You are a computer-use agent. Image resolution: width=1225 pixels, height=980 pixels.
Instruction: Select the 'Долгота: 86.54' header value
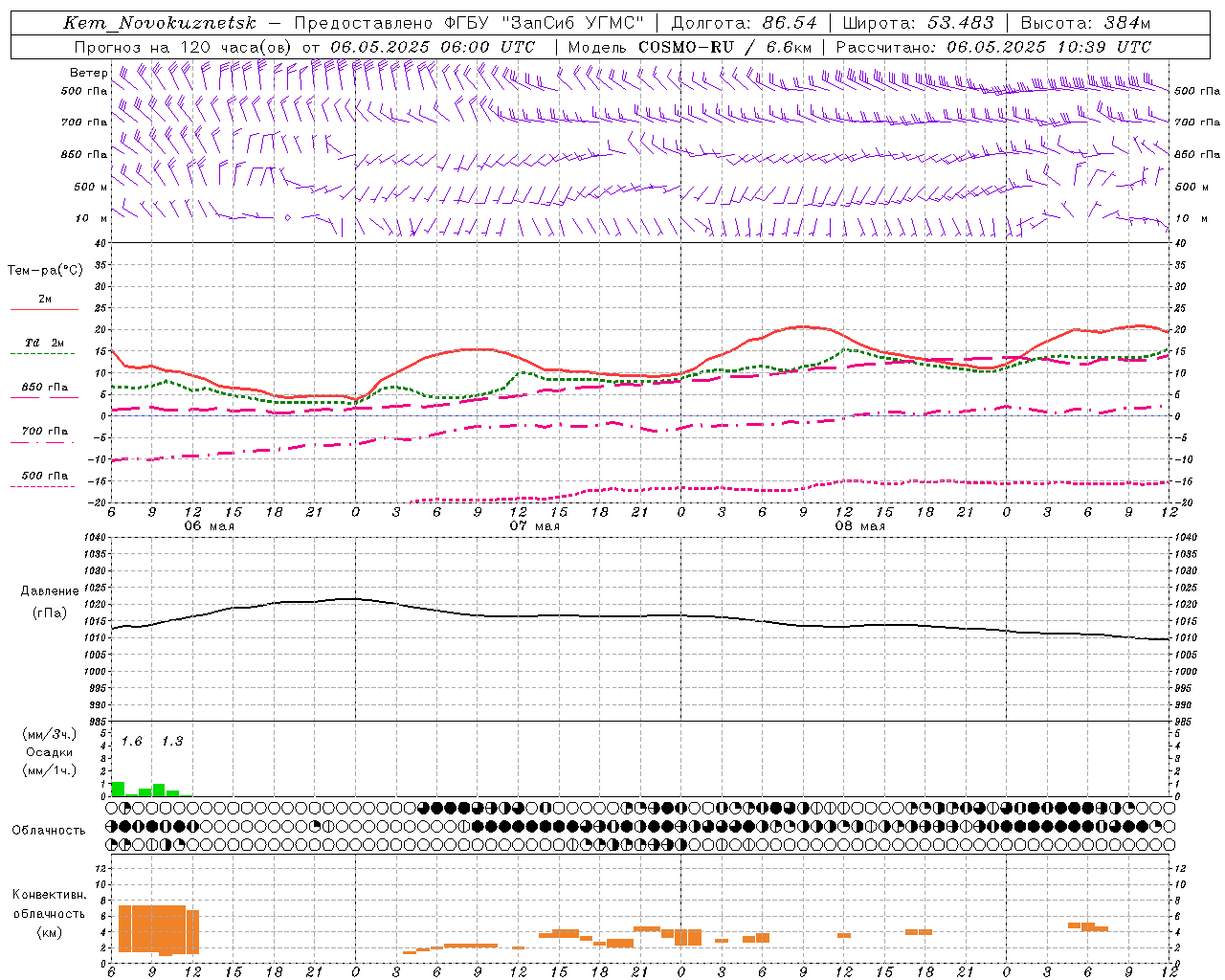pos(745,23)
